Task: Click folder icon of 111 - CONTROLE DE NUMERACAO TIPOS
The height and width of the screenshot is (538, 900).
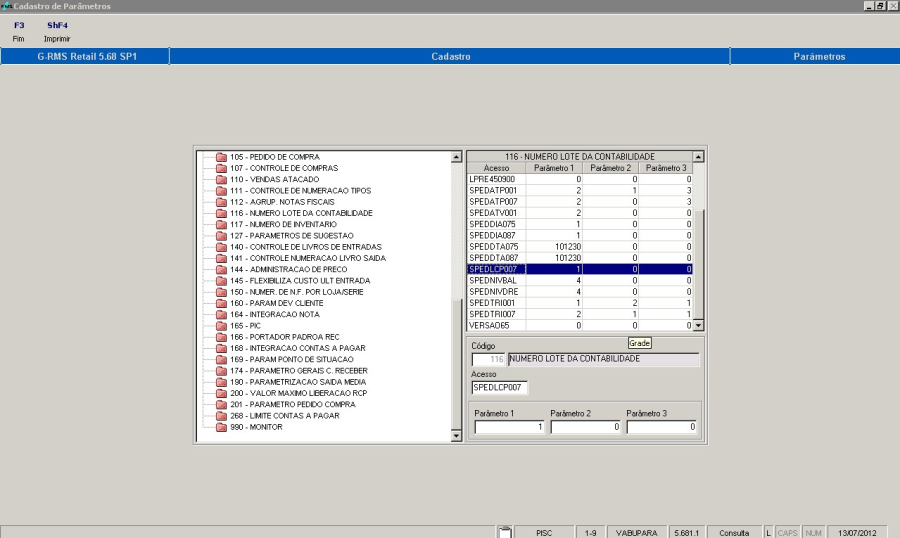Action: click(222, 191)
